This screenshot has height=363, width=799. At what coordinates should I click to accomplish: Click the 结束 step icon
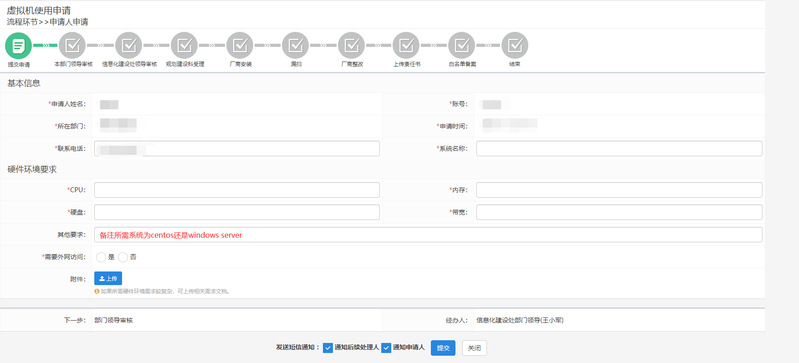[515, 45]
